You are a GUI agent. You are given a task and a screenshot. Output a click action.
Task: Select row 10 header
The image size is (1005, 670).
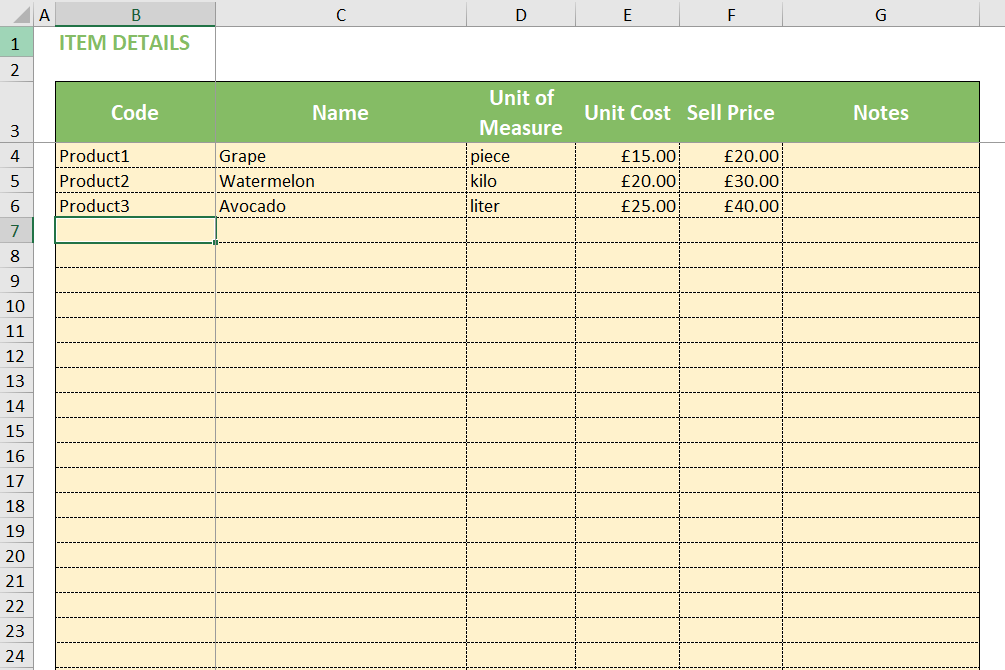16,306
